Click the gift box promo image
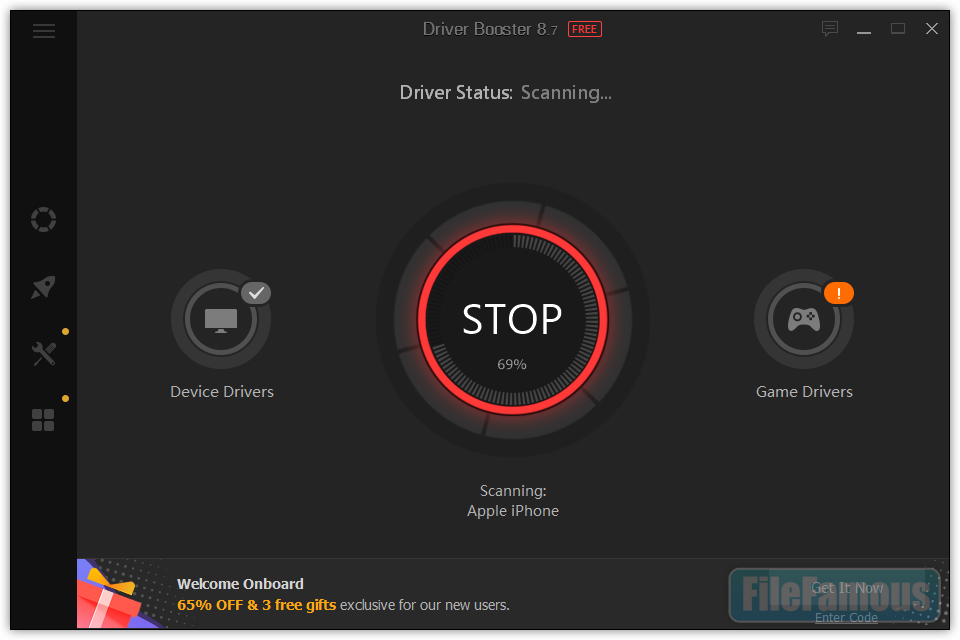960x640 pixels. click(116, 594)
